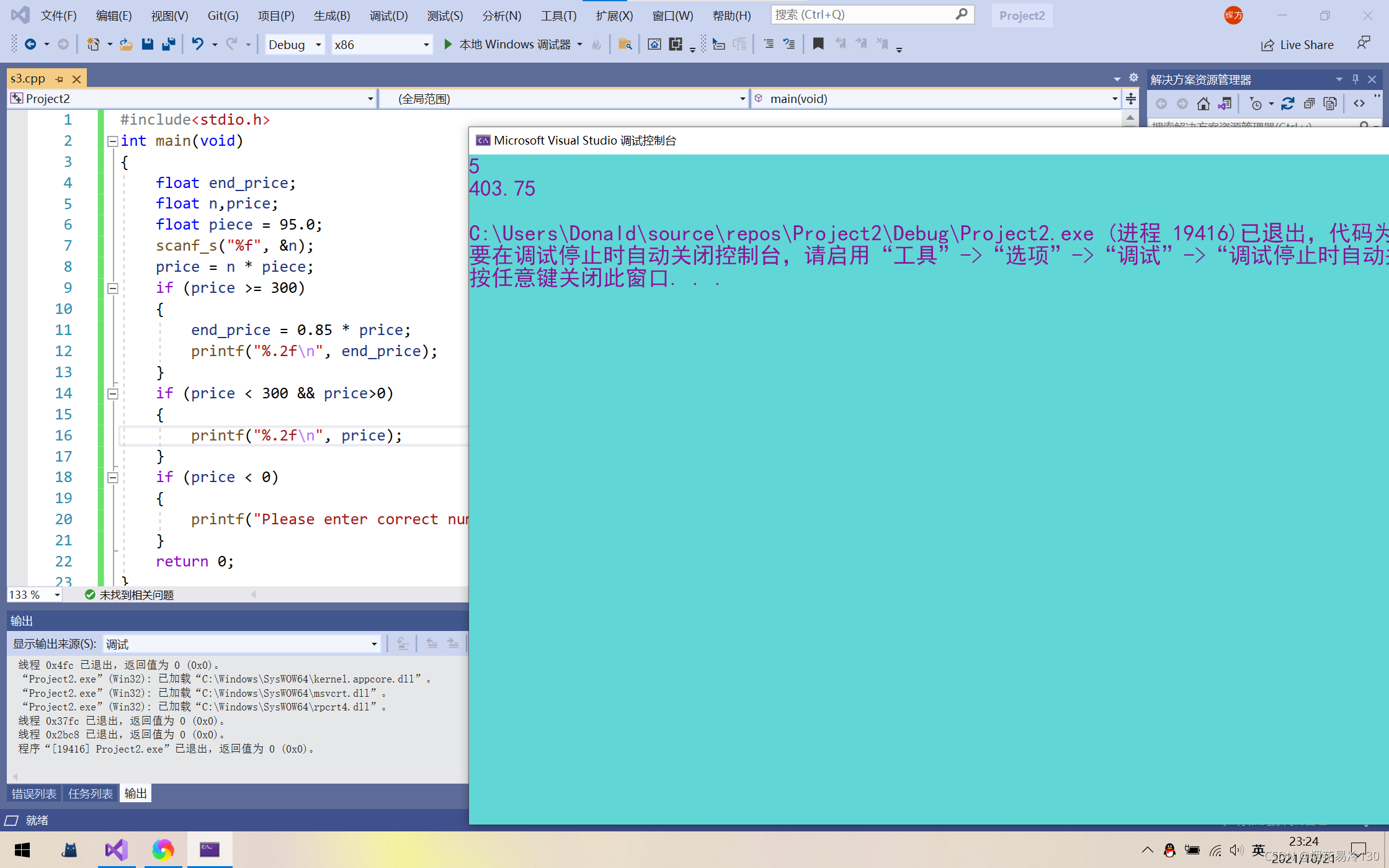Click the Project2 title button
Viewport: 1389px width, 868px height.
[x=1022, y=16]
